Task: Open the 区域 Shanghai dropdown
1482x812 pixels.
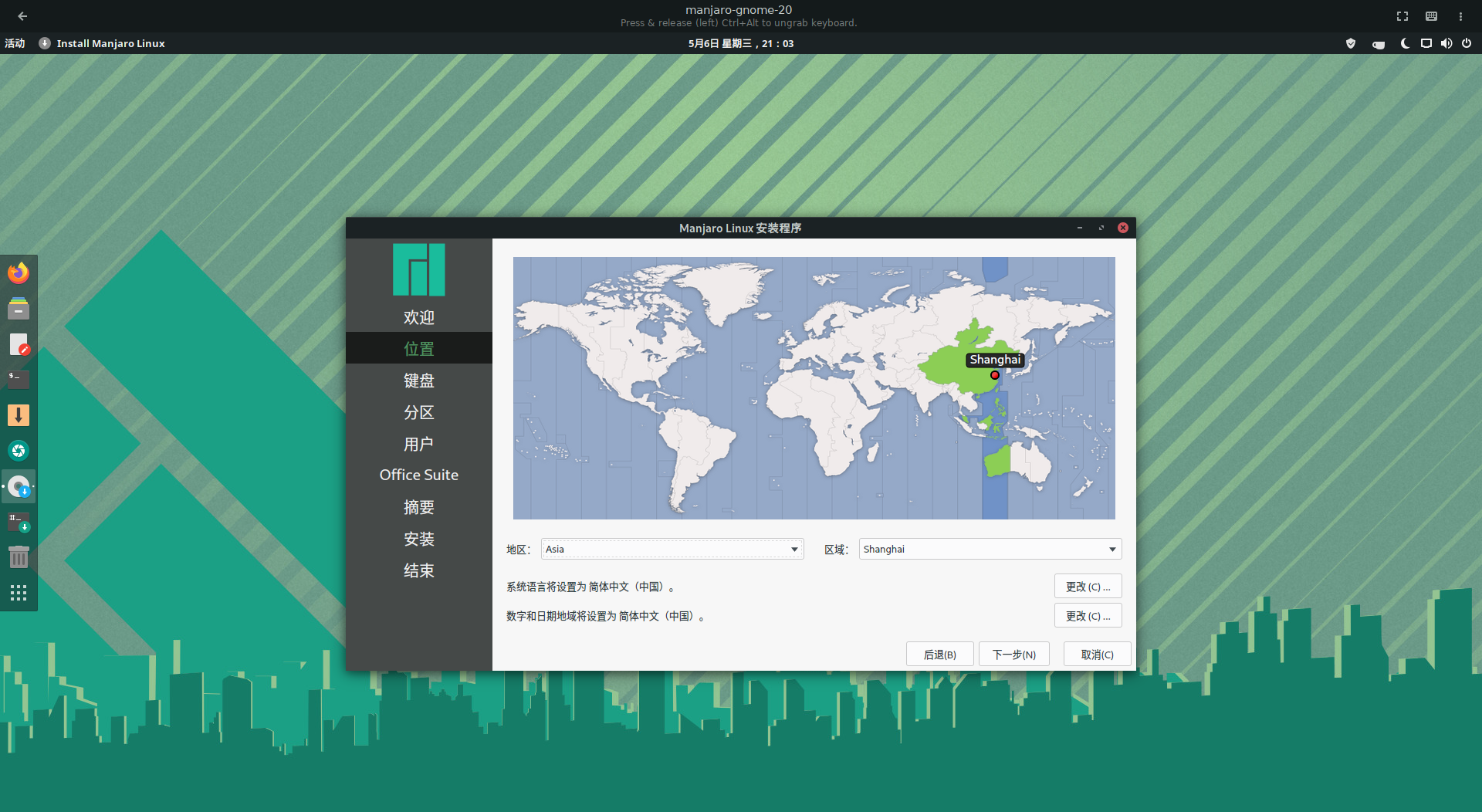Action: pyautogui.click(x=990, y=549)
